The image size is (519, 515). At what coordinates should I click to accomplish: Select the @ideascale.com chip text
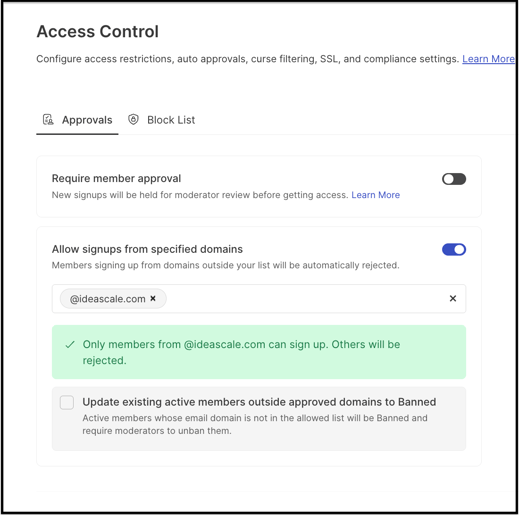(107, 299)
